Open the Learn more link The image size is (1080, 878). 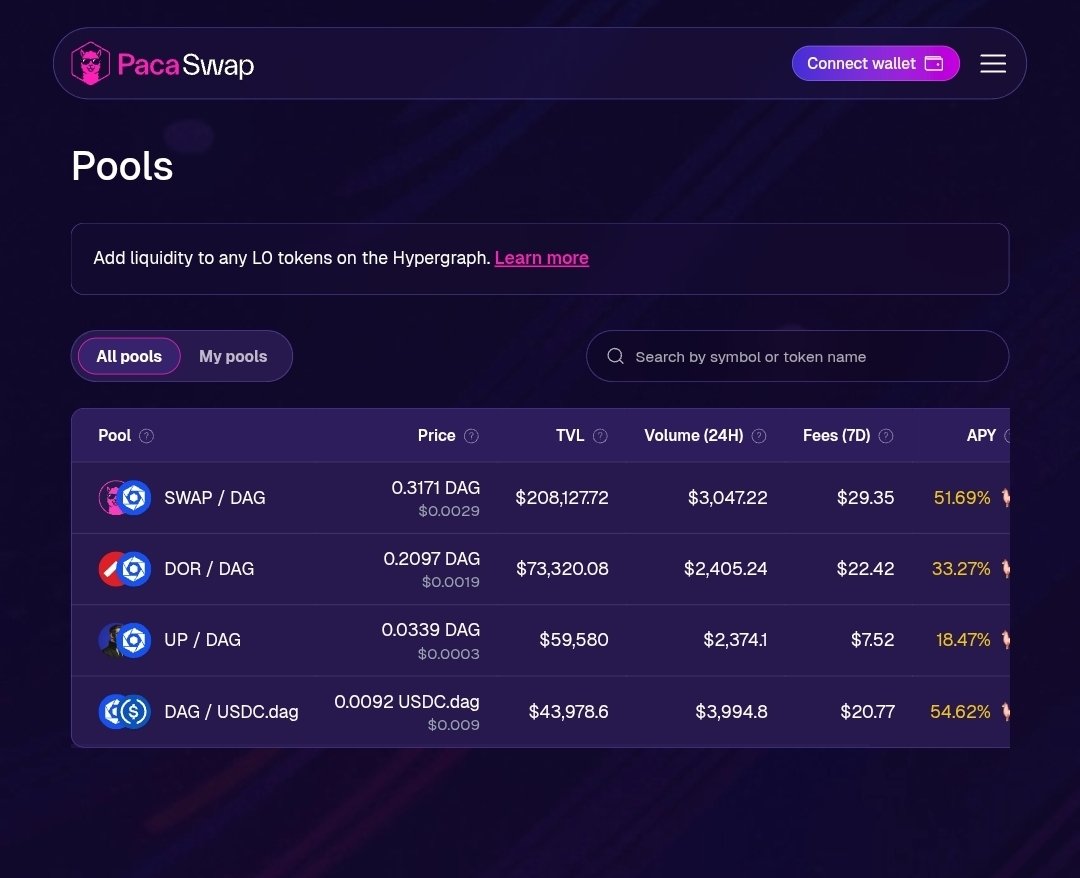pyautogui.click(x=541, y=258)
